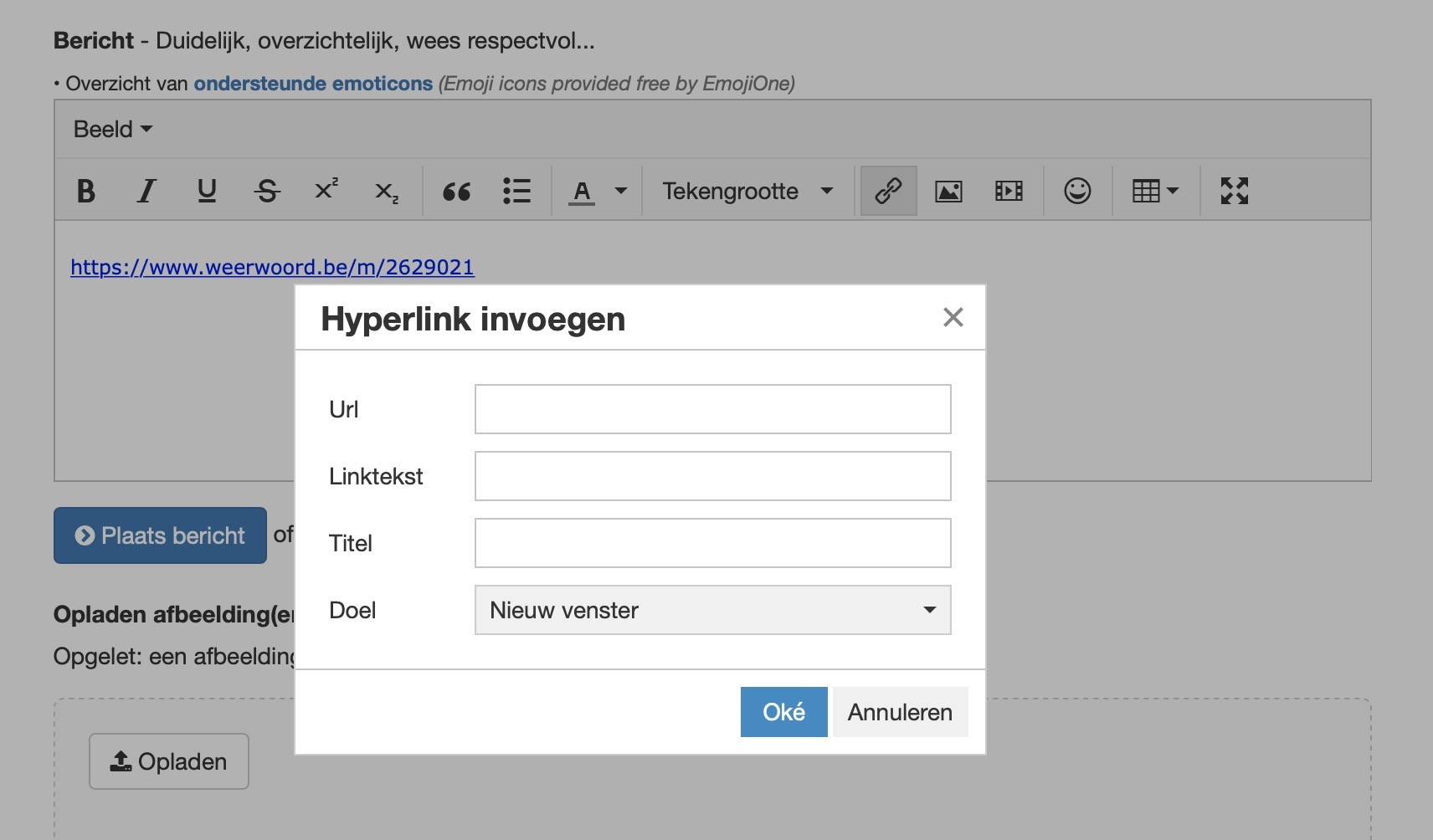Open the Doel dropdown
Viewport: 1433px width, 840px height.
[712, 610]
